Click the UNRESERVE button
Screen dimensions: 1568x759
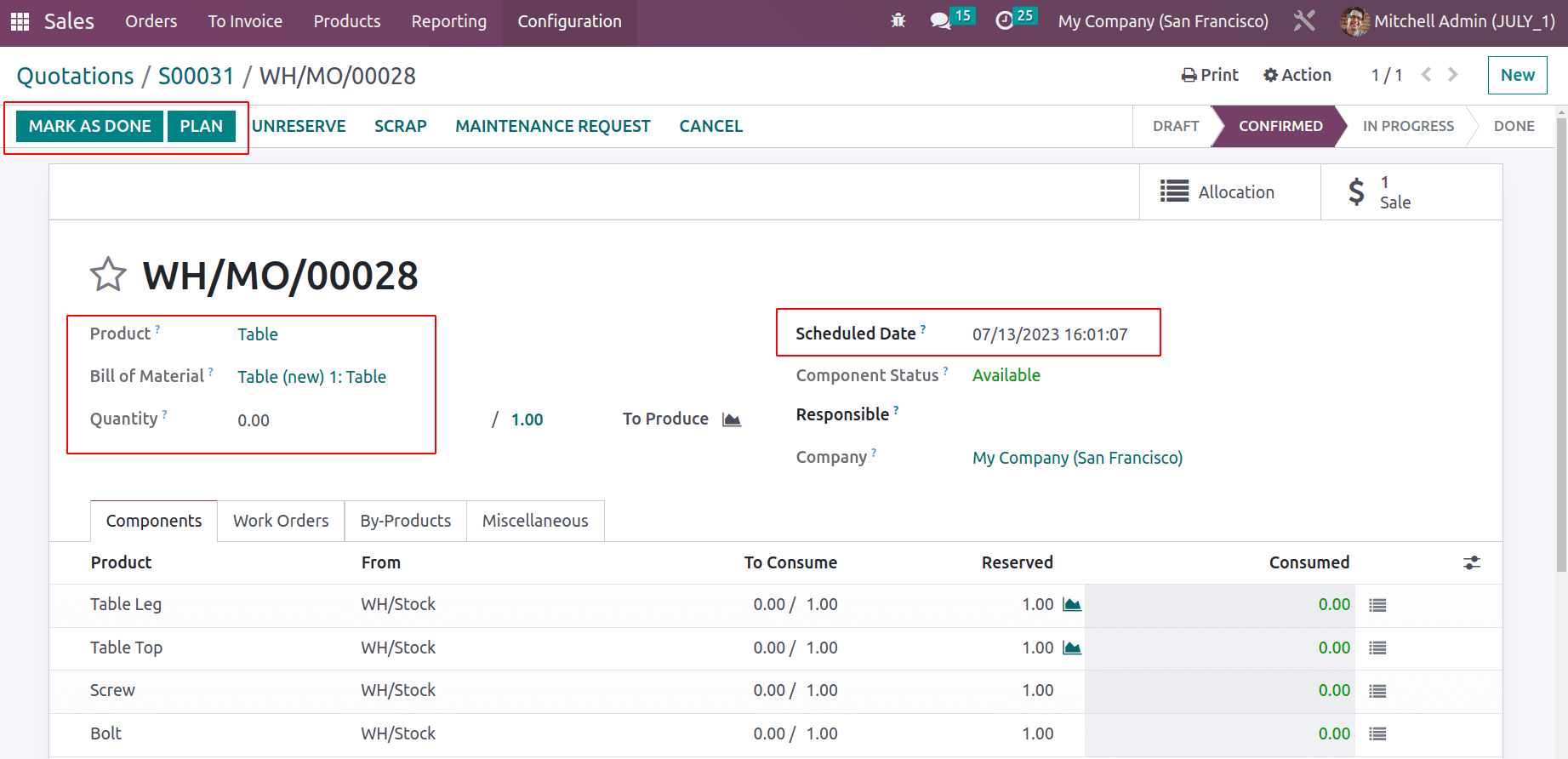click(x=299, y=126)
